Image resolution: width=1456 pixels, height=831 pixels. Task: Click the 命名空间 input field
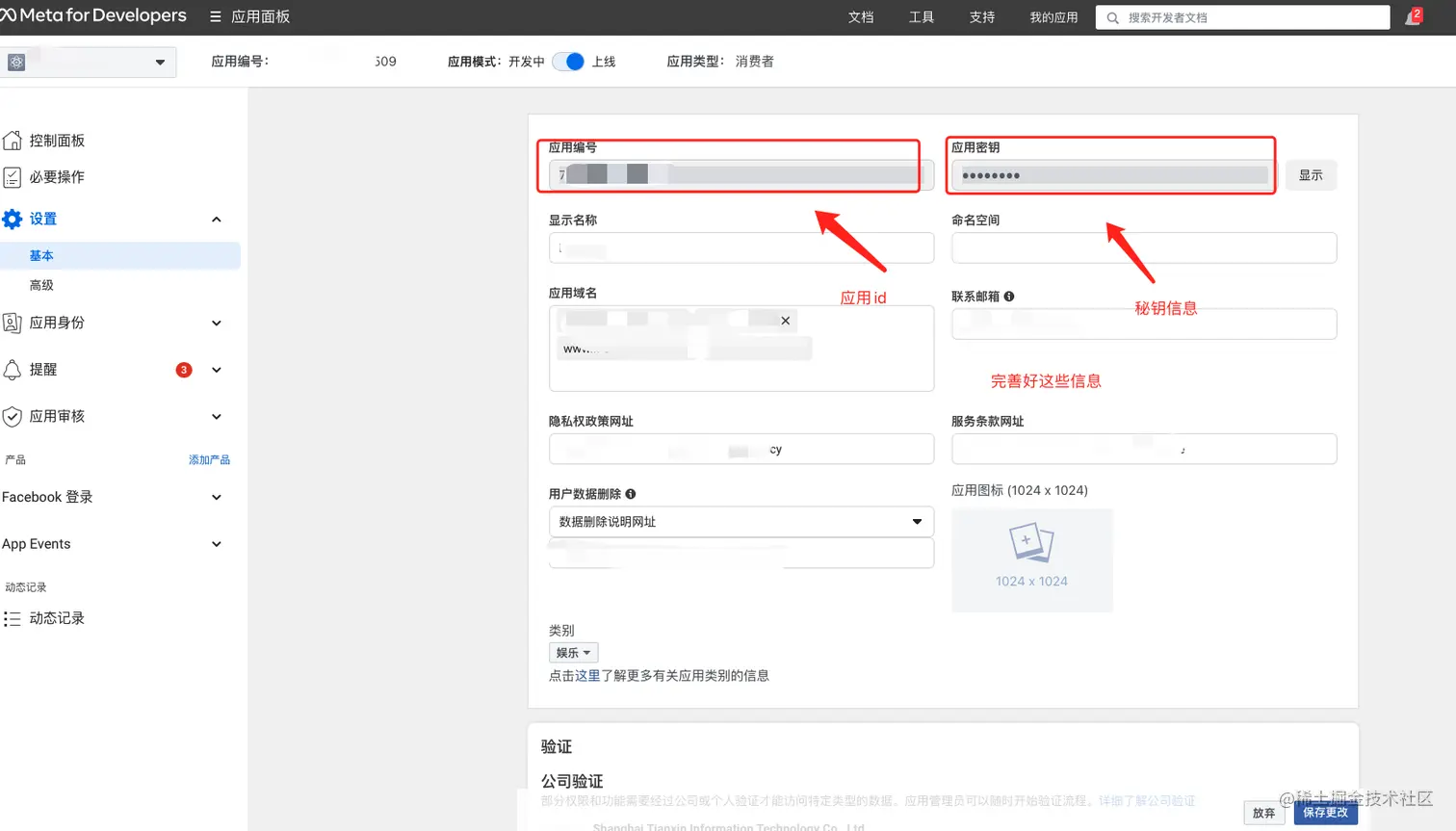point(1144,247)
